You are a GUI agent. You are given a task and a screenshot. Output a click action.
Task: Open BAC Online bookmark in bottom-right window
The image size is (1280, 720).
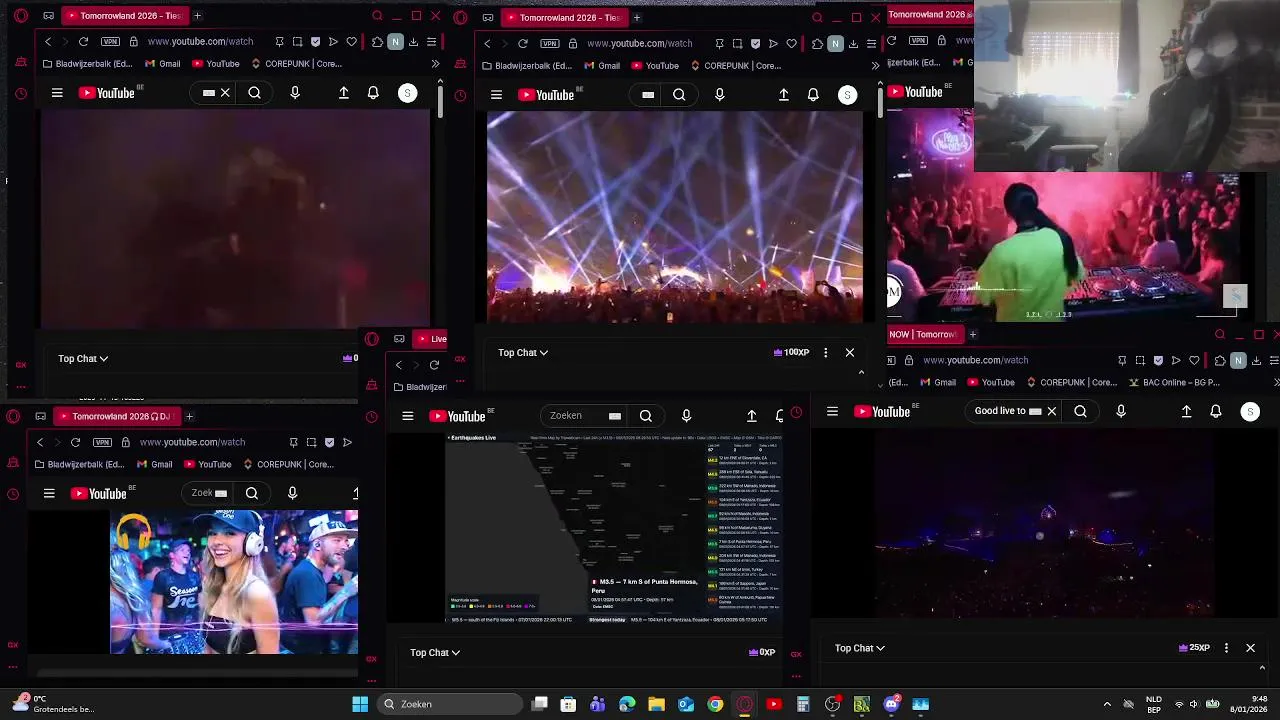click(1174, 382)
